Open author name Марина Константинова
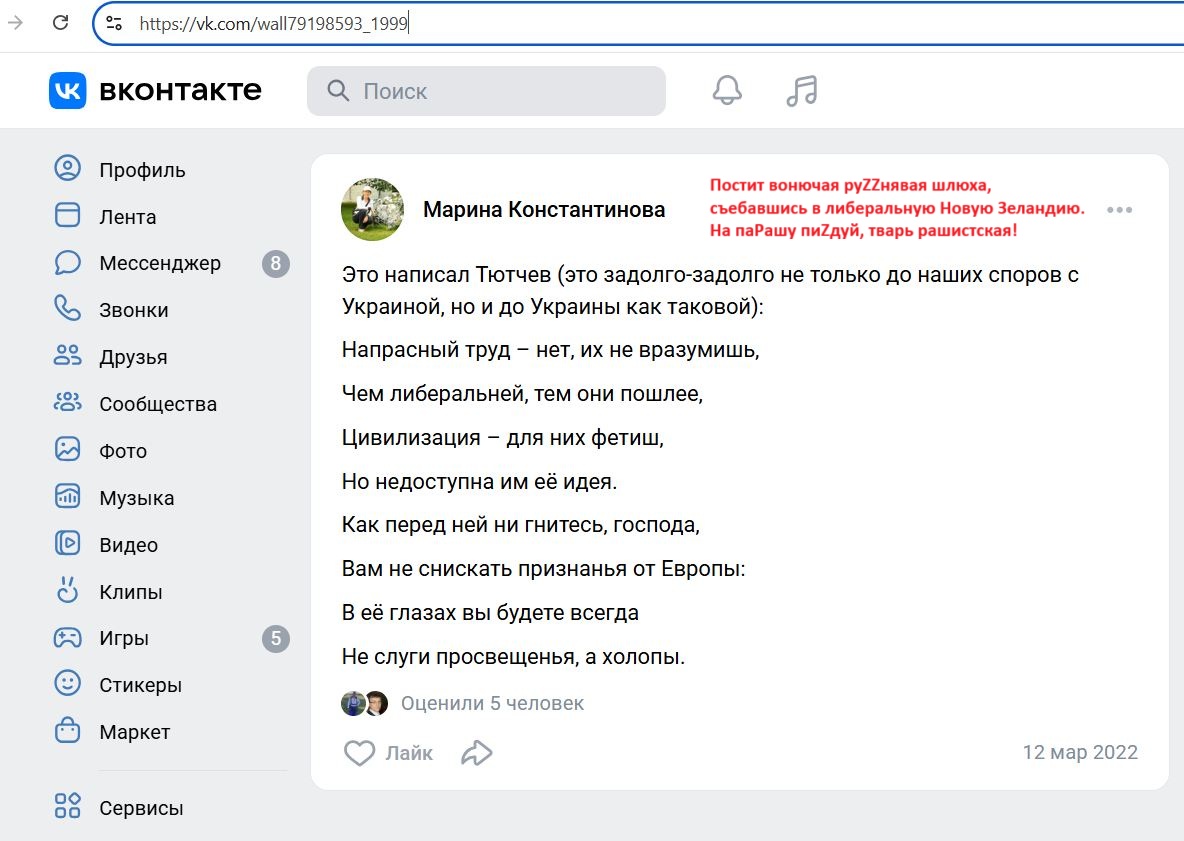This screenshot has height=841, width=1184. (x=543, y=210)
